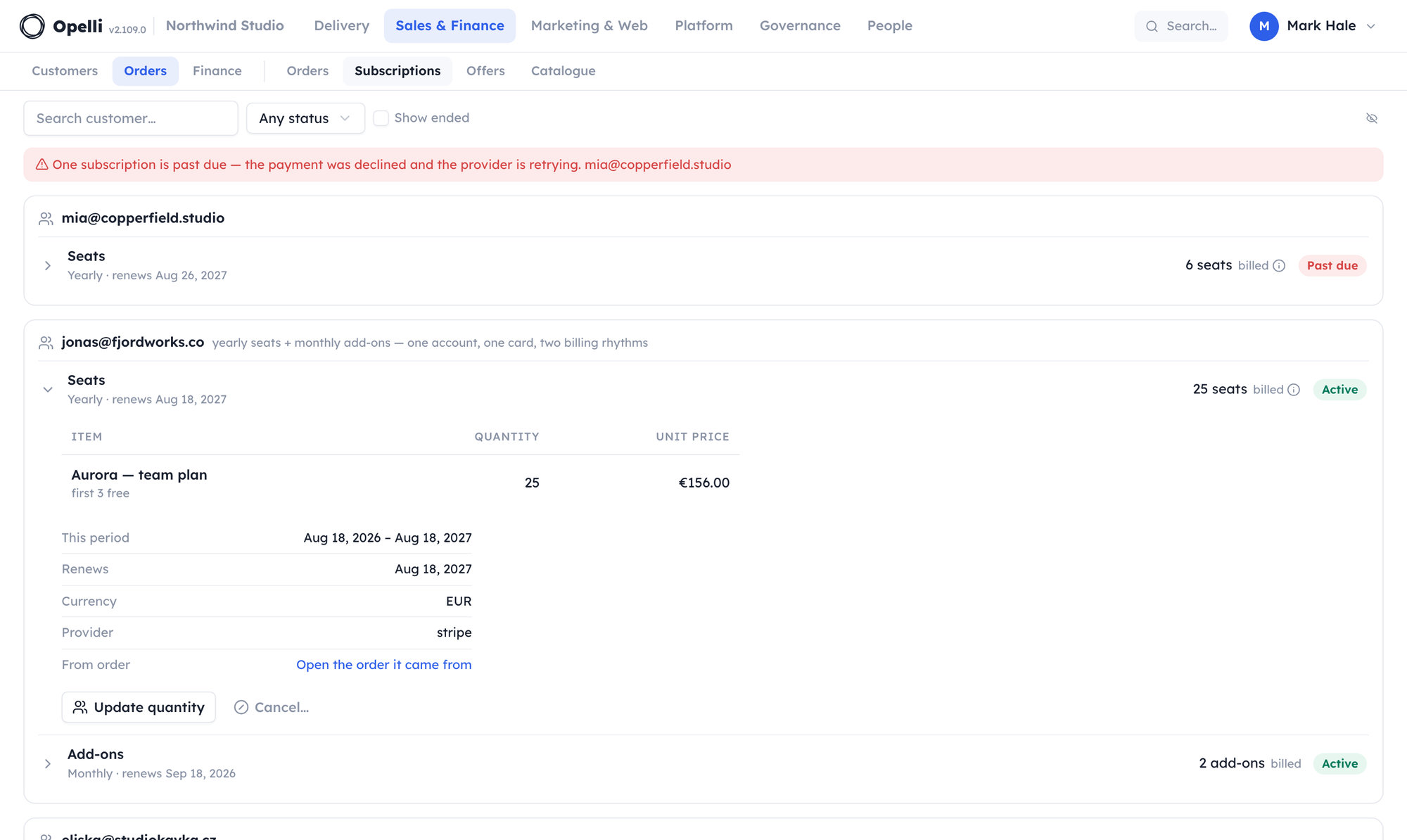
Task: Click the people icon on Update quantity button
Action: pyautogui.click(x=80, y=707)
